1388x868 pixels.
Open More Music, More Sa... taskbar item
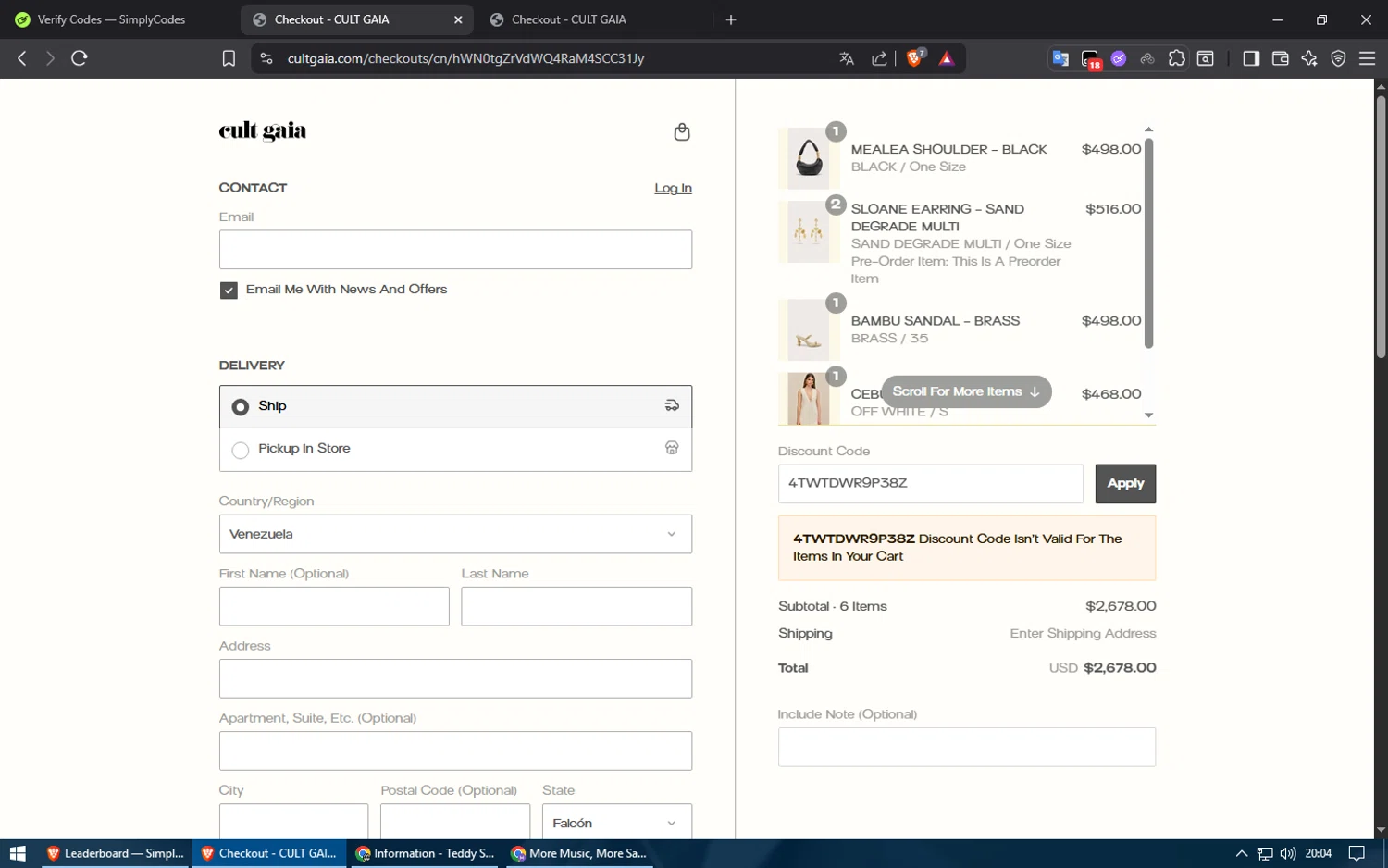tap(580, 853)
